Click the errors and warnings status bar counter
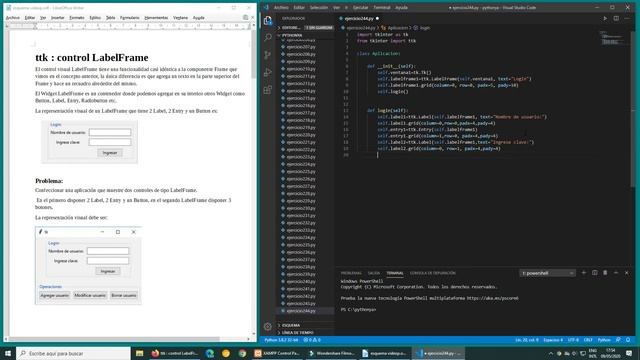Screen dimensions: 640x360 tap(312, 340)
